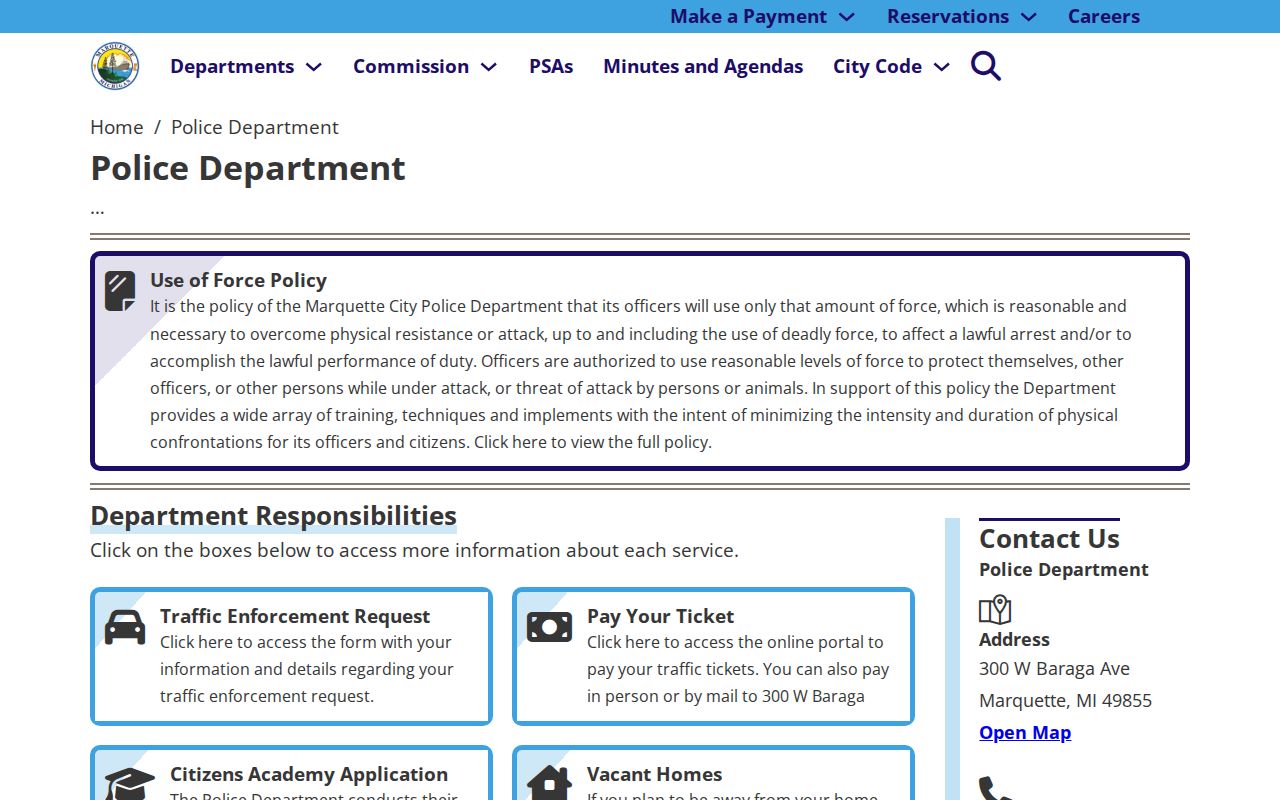This screenshot has width=1280, height=800.
Task: Click the car icon for Traffic Enforcement
Action: (x=125, y=627)
